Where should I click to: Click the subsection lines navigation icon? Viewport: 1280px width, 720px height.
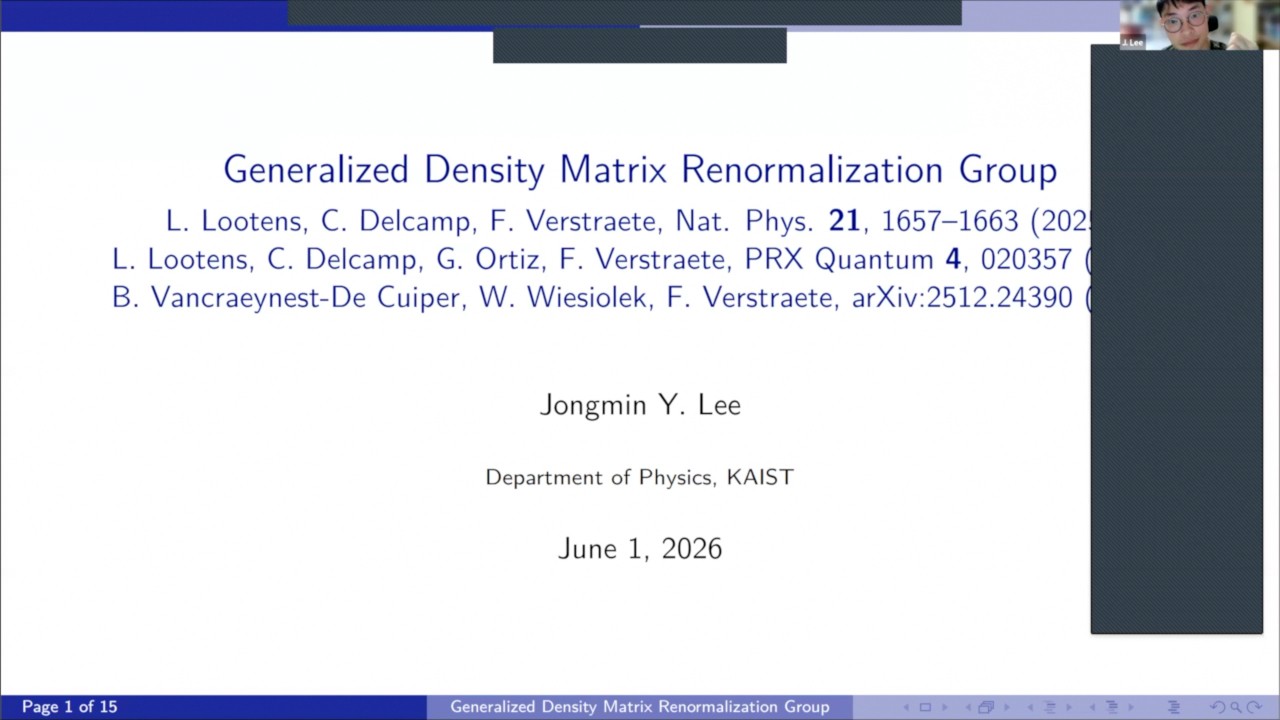pos(1050,707)
